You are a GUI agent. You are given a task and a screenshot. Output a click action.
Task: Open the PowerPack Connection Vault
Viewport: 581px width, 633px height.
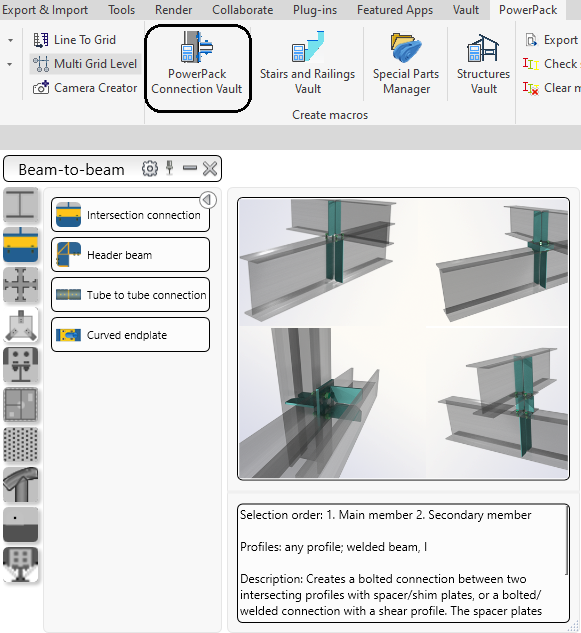point(197,65)
